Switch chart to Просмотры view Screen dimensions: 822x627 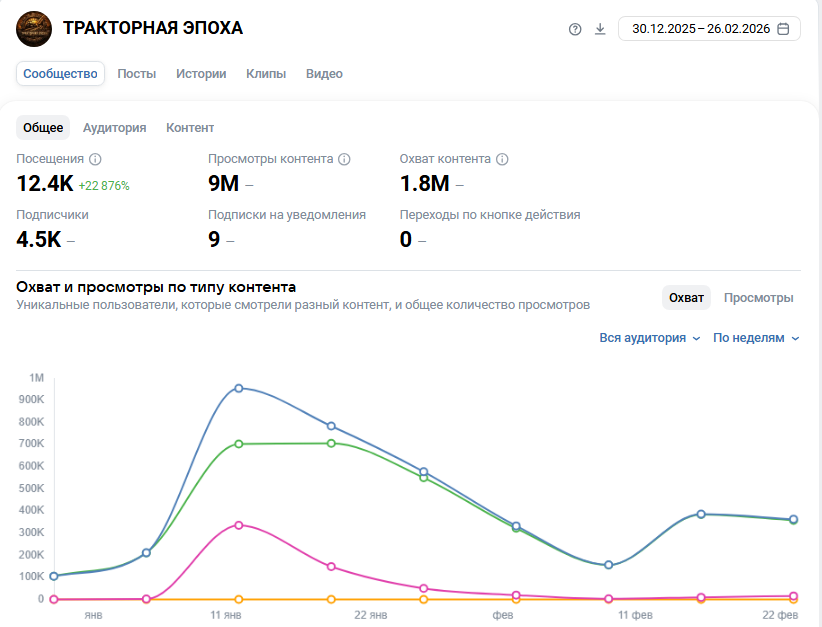click(758, 297)
